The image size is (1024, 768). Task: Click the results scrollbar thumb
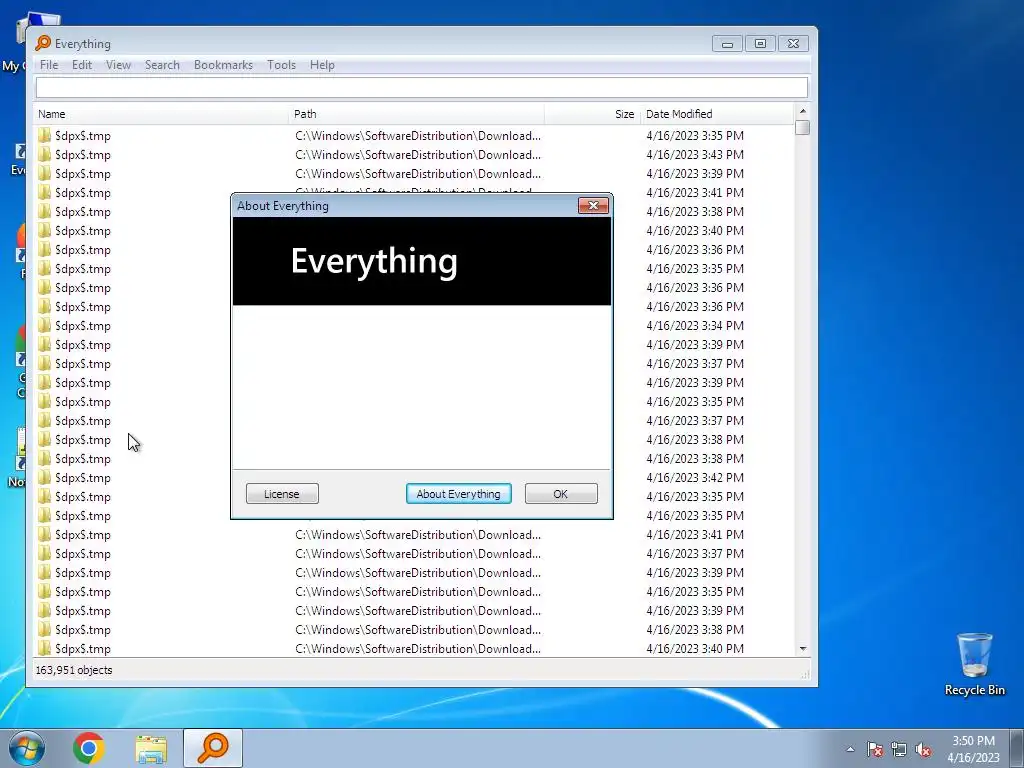(803, 127)
